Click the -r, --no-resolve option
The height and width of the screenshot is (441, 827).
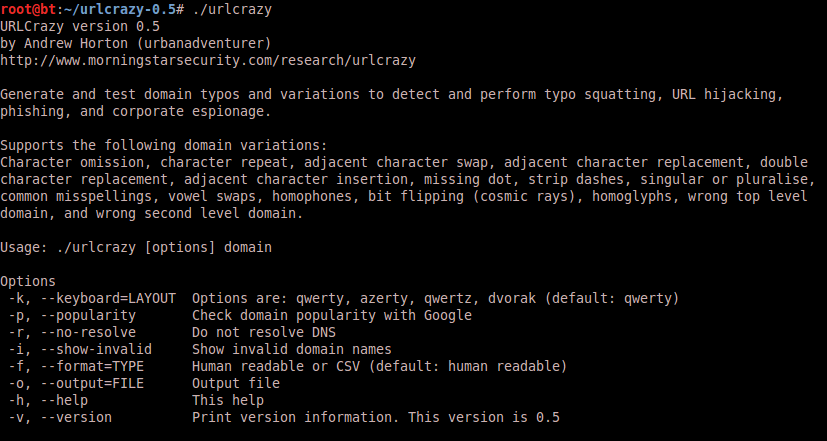[x=72, y=333]
